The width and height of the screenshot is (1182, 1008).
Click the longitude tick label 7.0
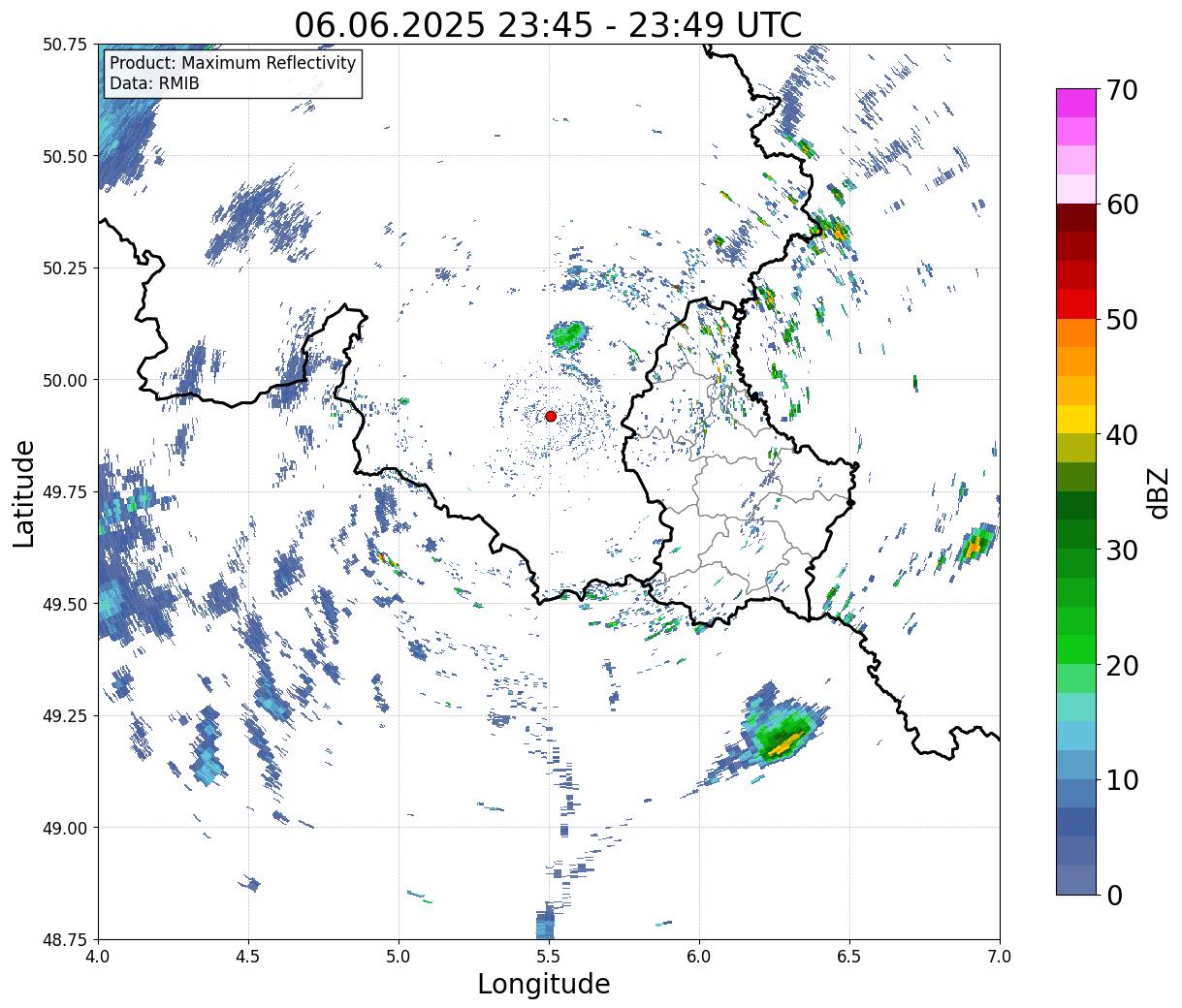1000,956
